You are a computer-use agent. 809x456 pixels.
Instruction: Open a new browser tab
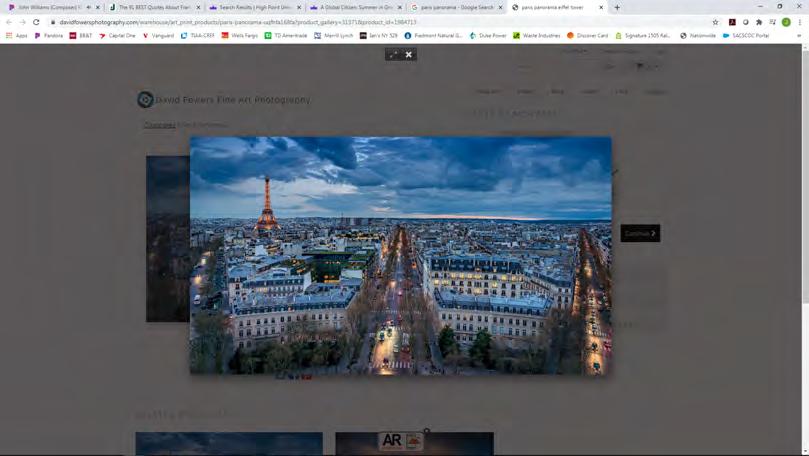[x=617, y=7]
